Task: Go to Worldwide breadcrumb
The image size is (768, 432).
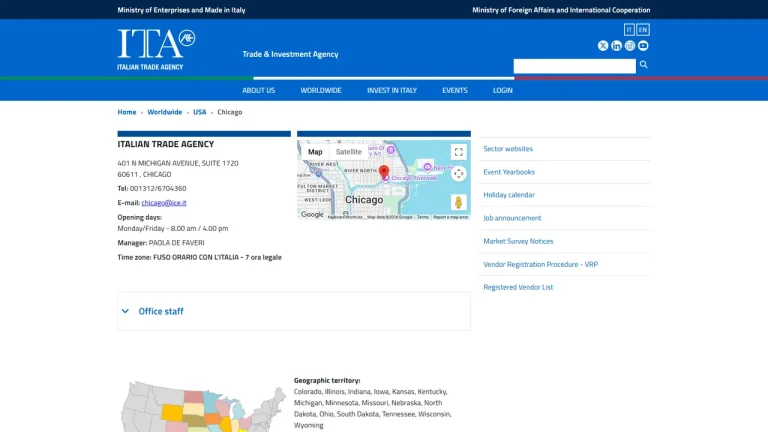Action: click(165, 112)
